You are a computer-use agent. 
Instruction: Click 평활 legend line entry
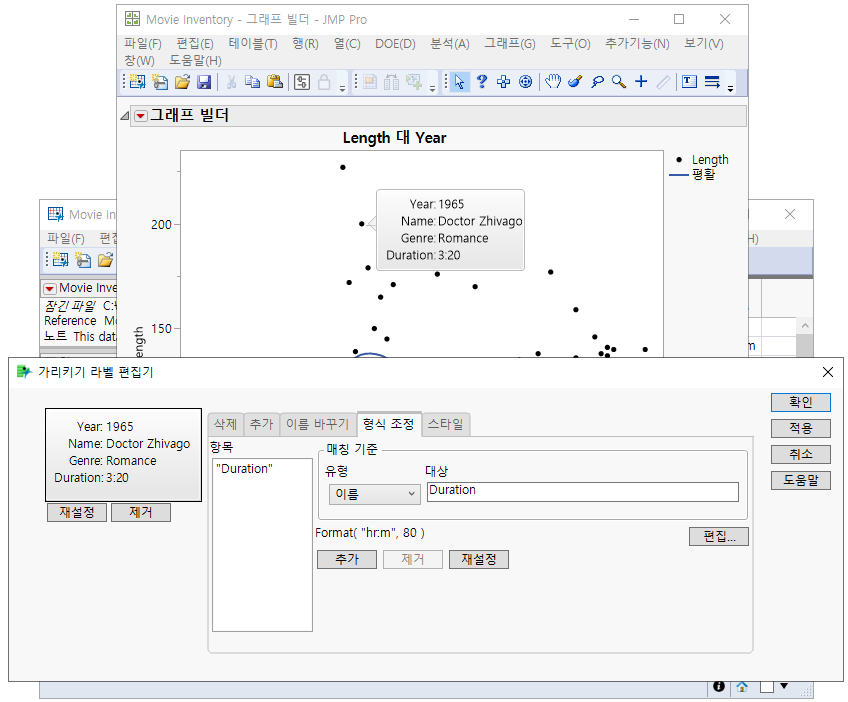(693, 174)
